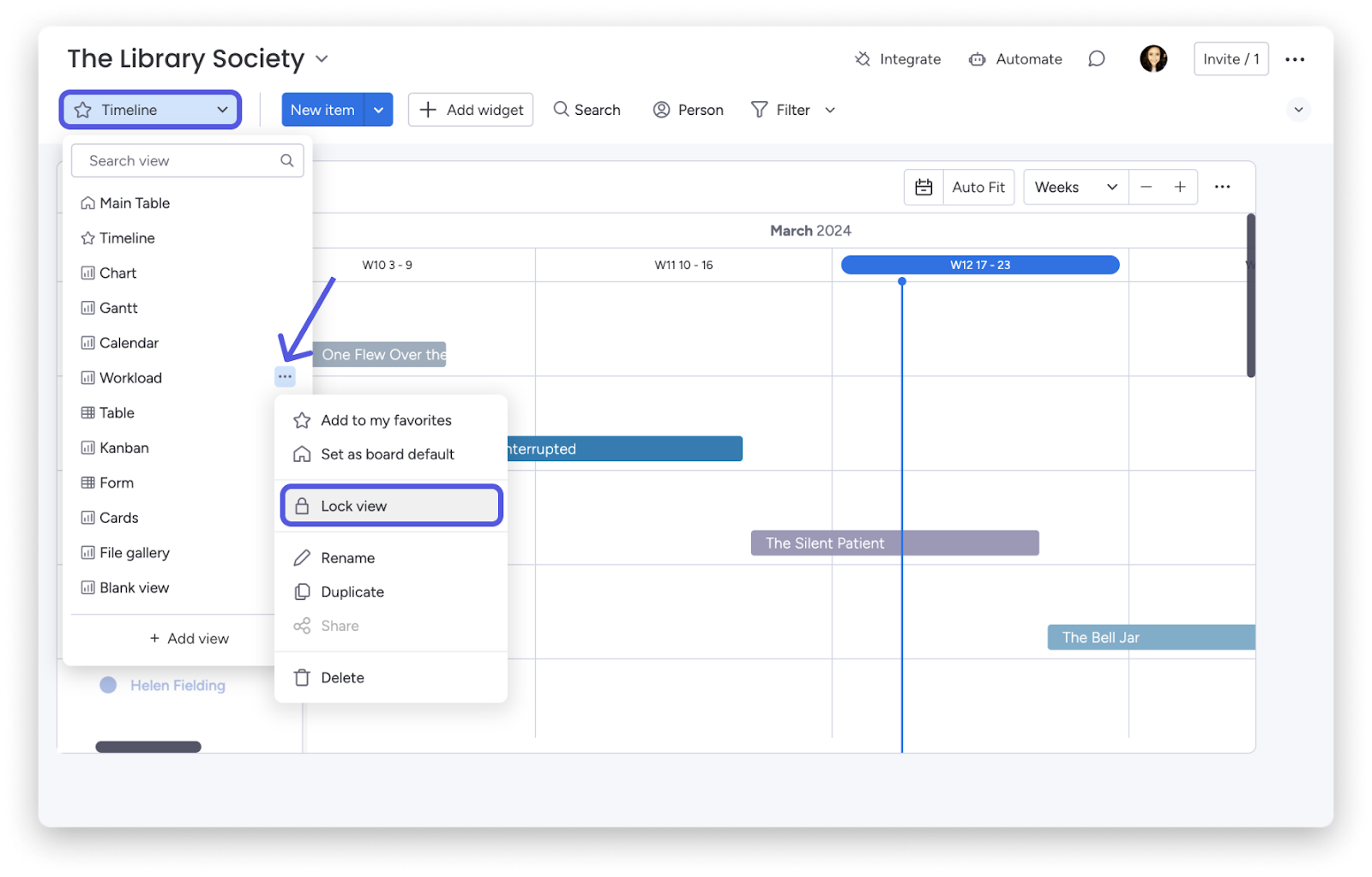Click the user profile avatar
1372x877 pixels.
(x=1153, y=59)
